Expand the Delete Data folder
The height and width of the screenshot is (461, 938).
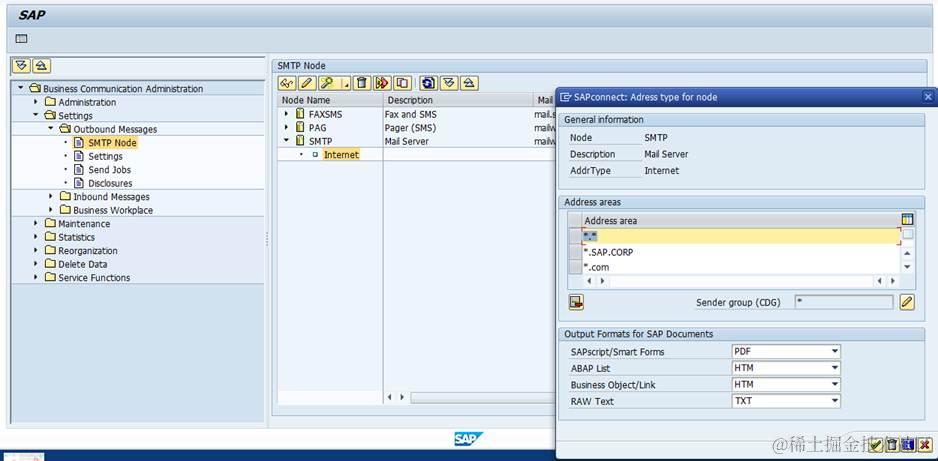[x=36, y=264]
